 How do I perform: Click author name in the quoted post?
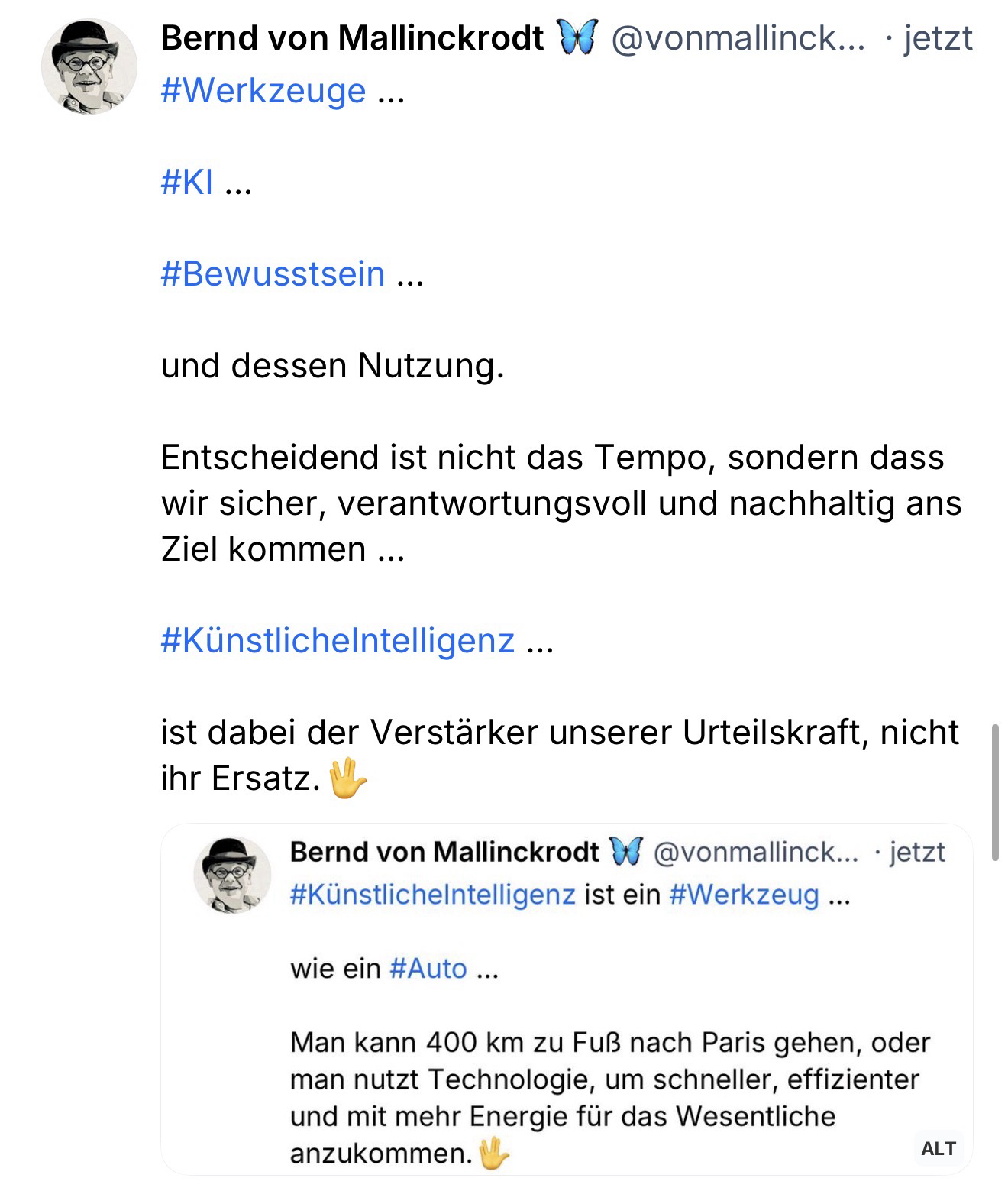pyautogui.click(x=444, y=851)
